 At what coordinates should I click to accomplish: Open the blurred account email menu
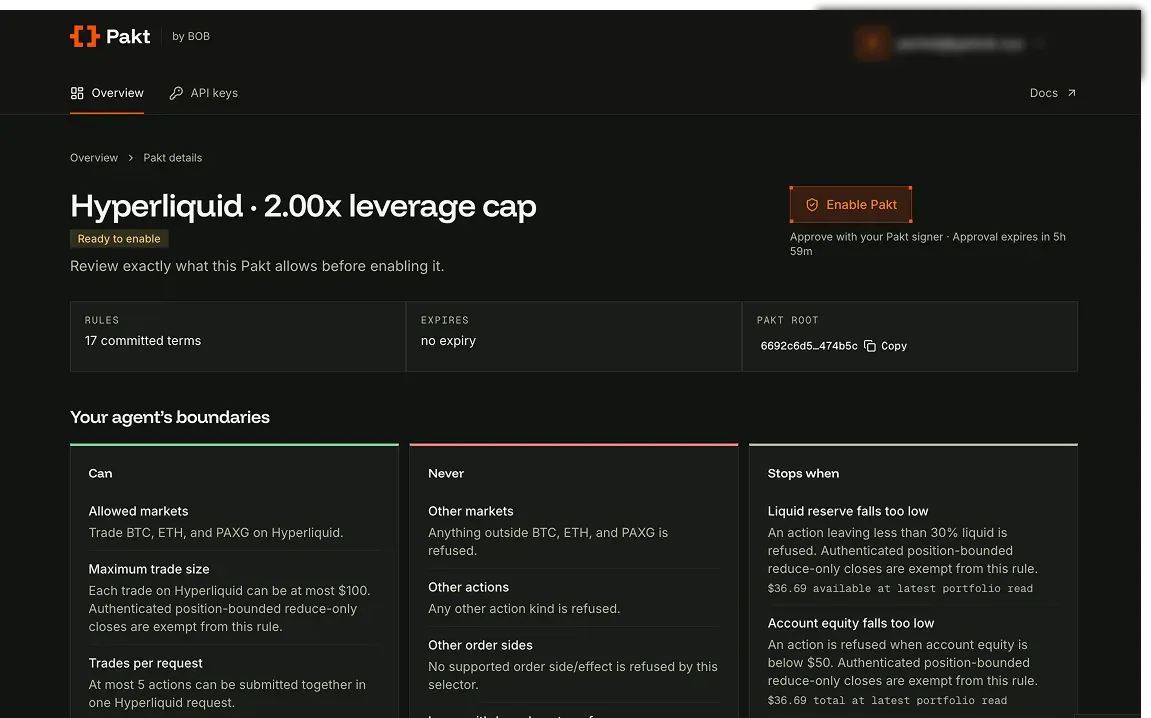960,44
